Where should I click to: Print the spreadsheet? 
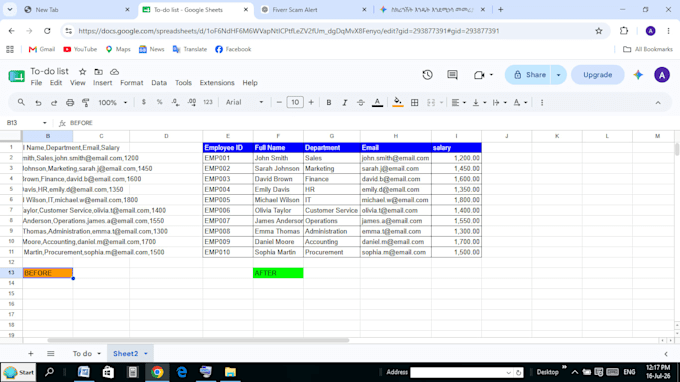(x=70, y=102)
